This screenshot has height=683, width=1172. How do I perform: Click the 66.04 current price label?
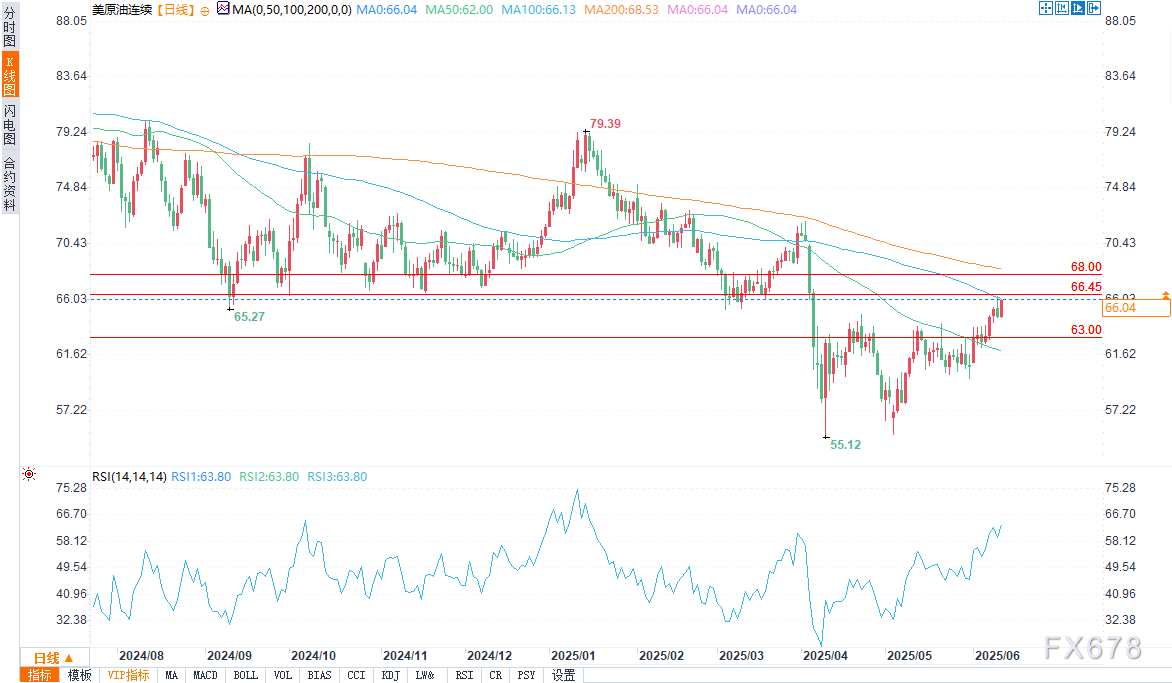pyautogui.click(x=1135, y=308)
